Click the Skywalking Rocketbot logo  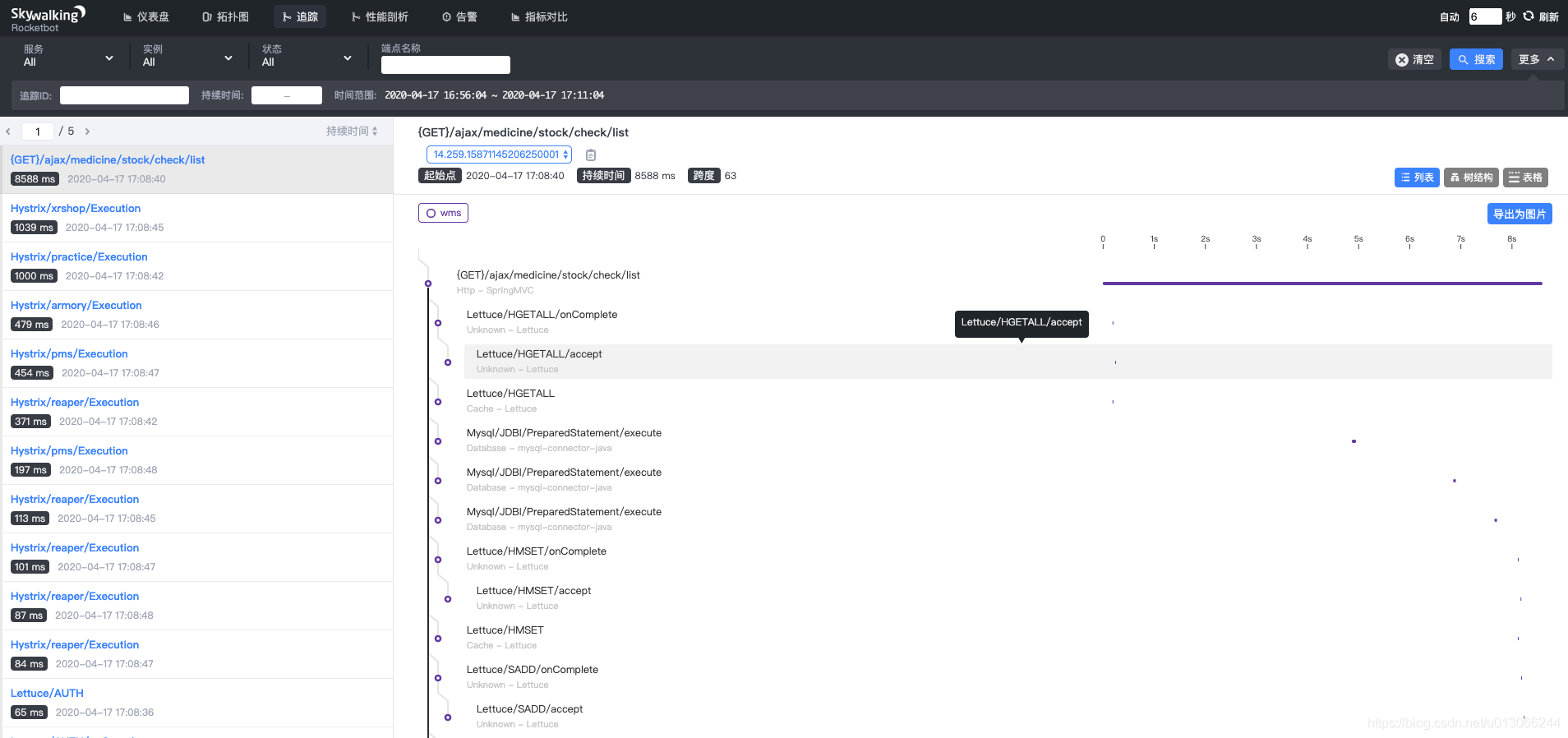tap(48, 19)
